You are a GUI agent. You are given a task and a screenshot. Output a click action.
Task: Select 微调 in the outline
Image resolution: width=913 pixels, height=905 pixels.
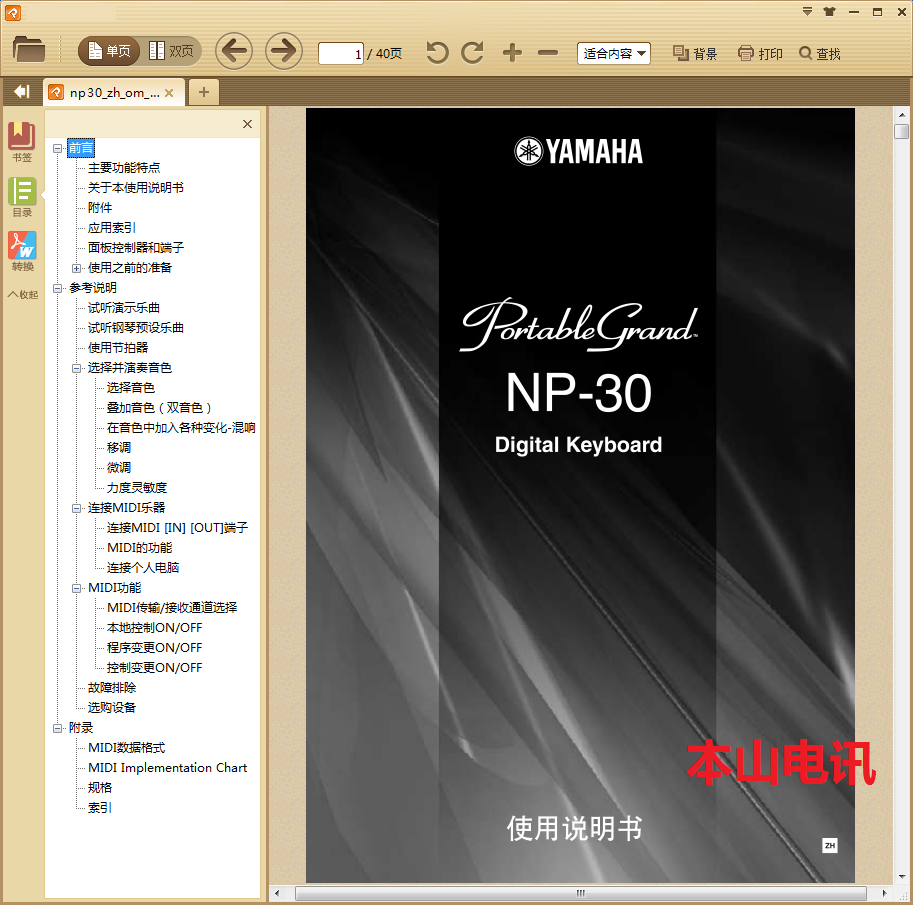point(119,468)
